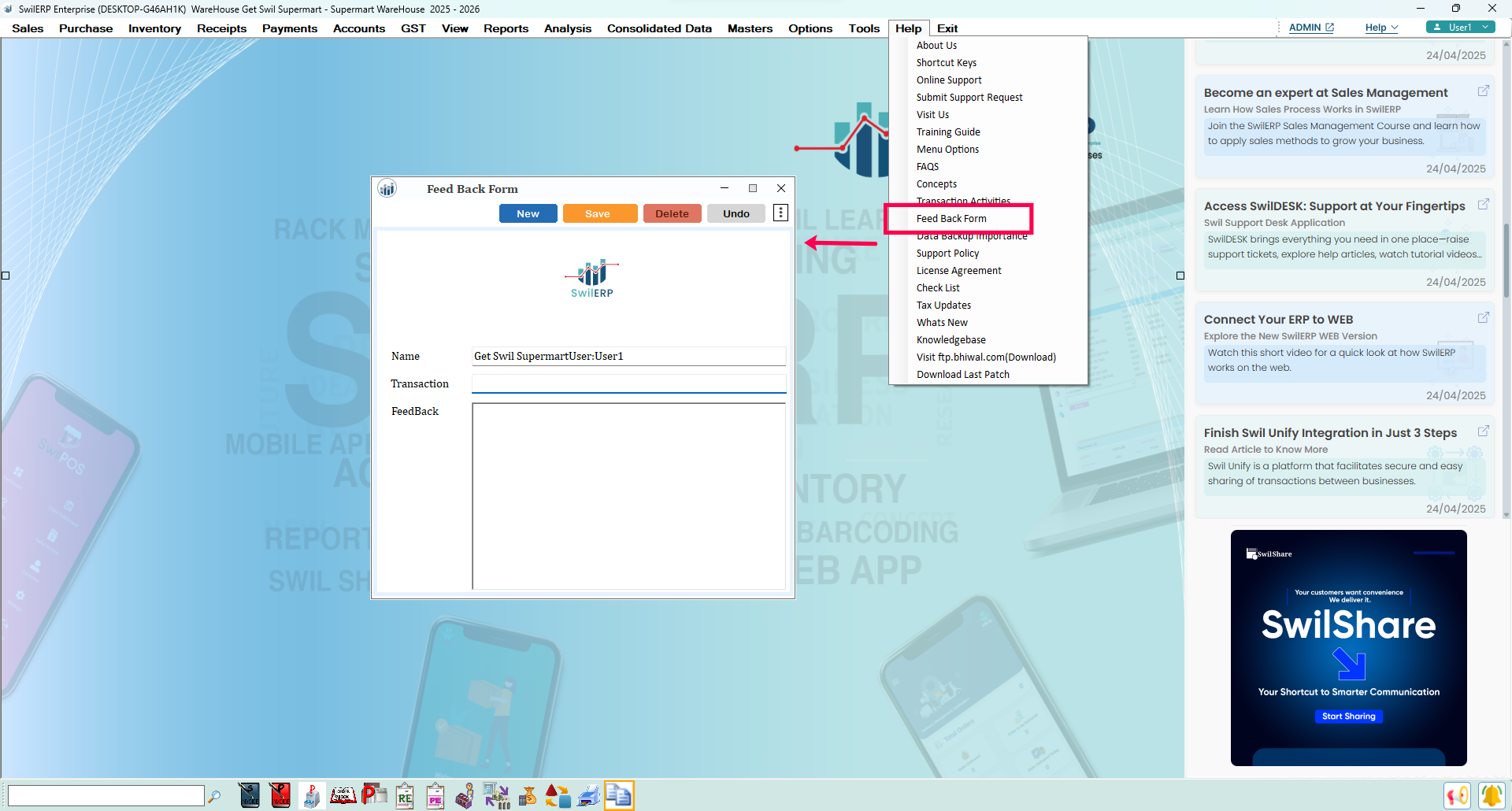1512x811 pixels.
Task: Click the Transaction input field
Action: (x=628, y=383)
